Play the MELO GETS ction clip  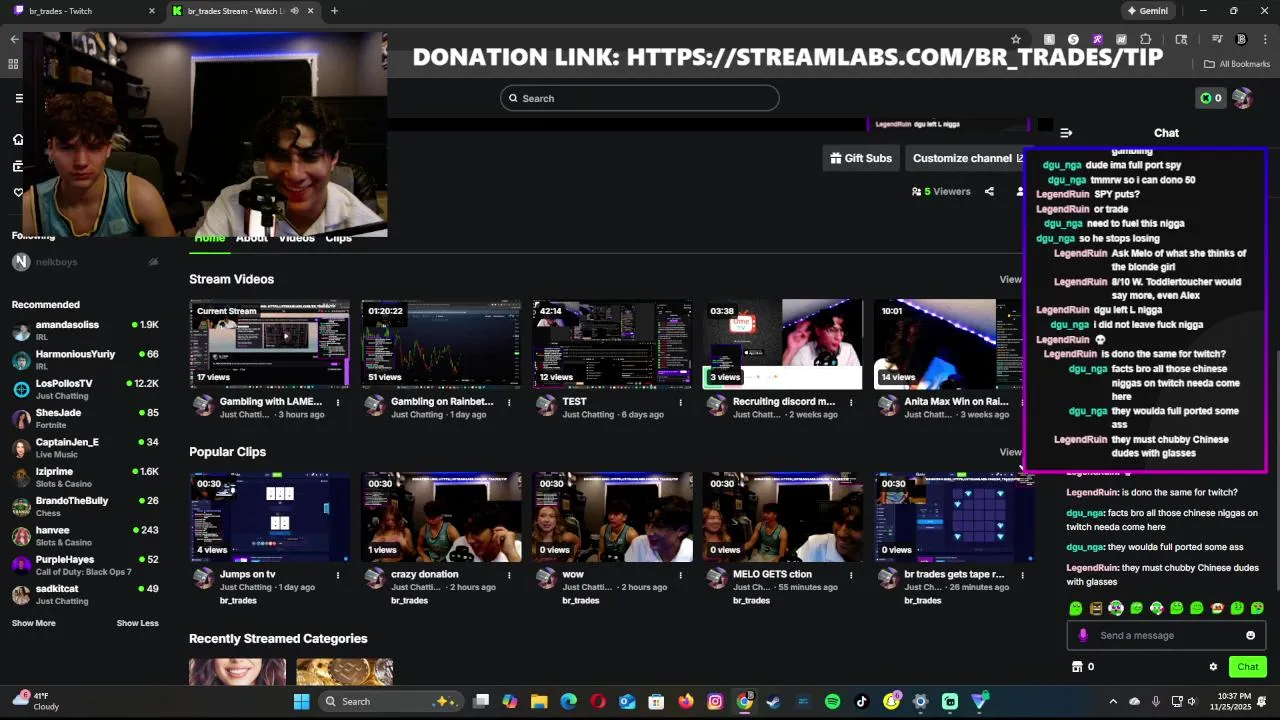(x=782, y=517)
